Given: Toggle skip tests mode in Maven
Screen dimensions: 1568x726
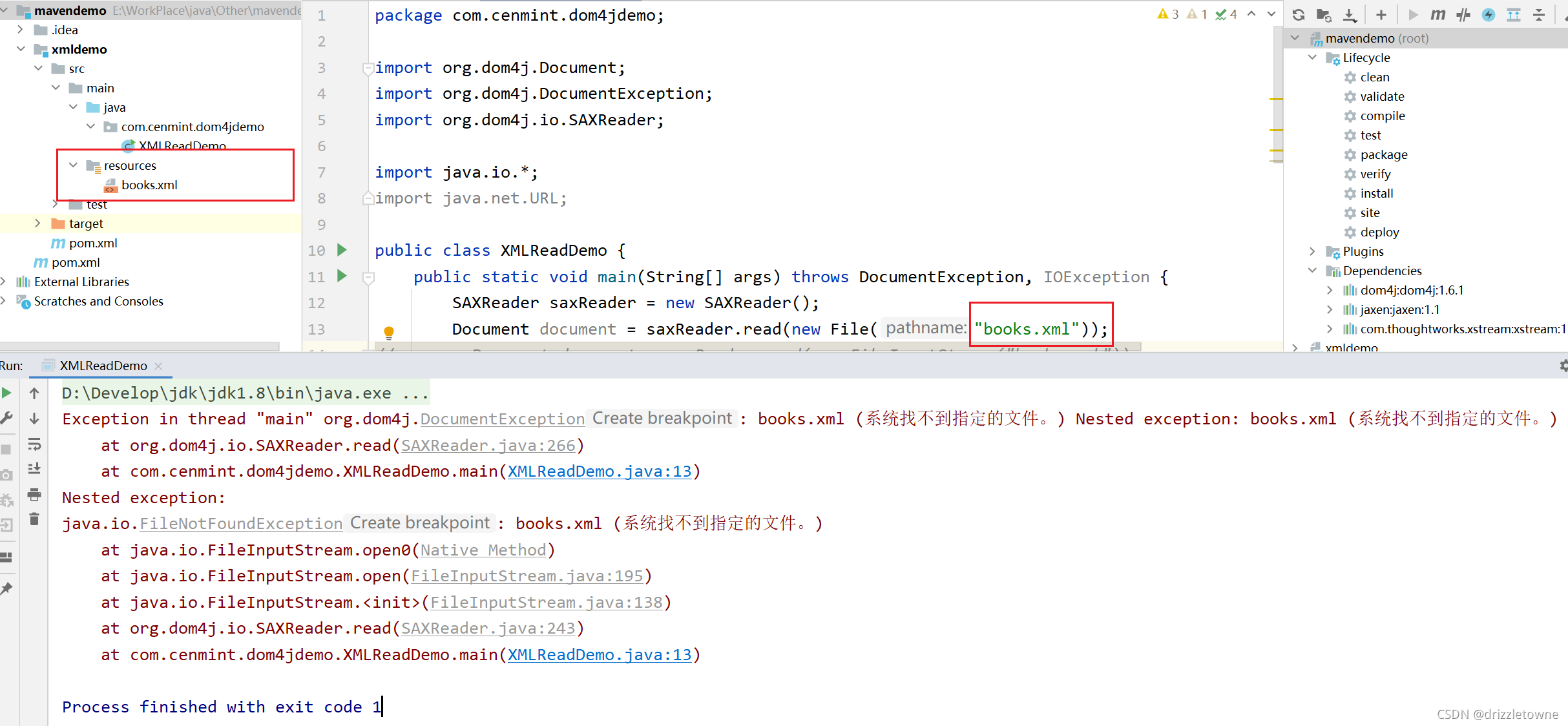Looking at the screenshot, I should (x=1489, y=15).
